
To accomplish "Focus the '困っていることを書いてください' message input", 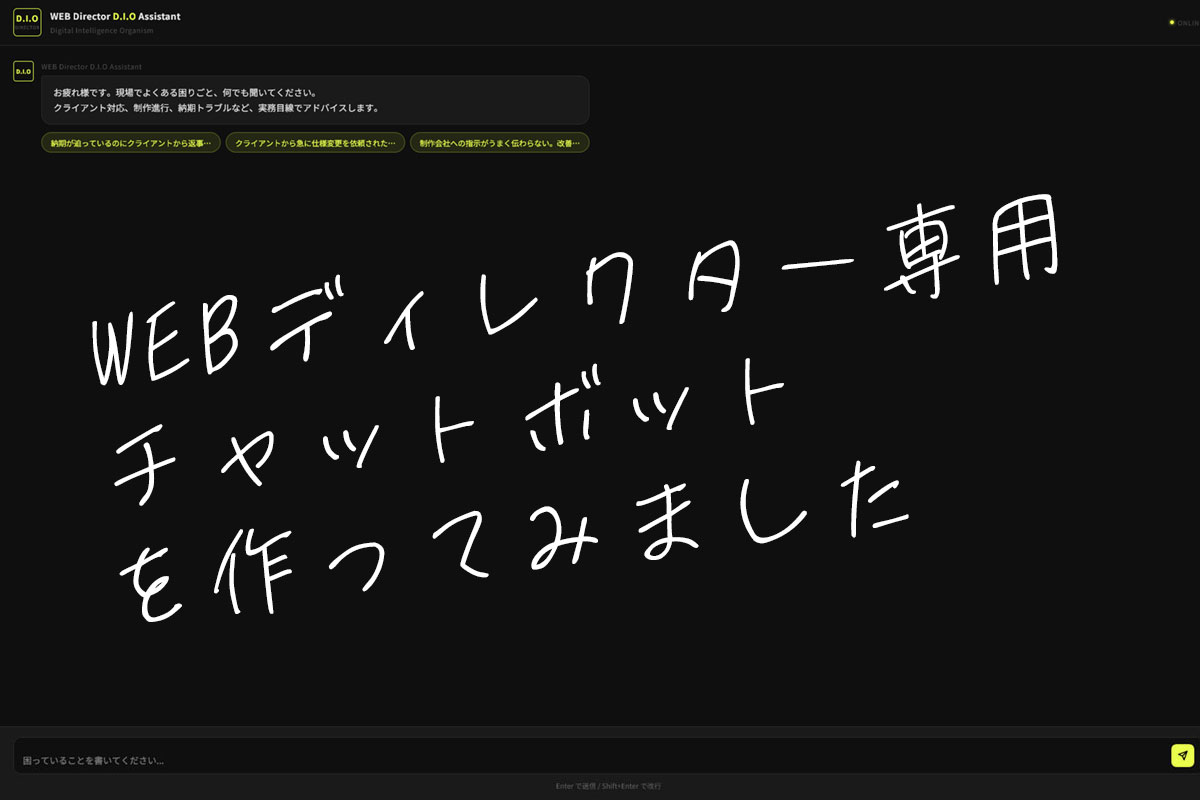I will (590, 760).
